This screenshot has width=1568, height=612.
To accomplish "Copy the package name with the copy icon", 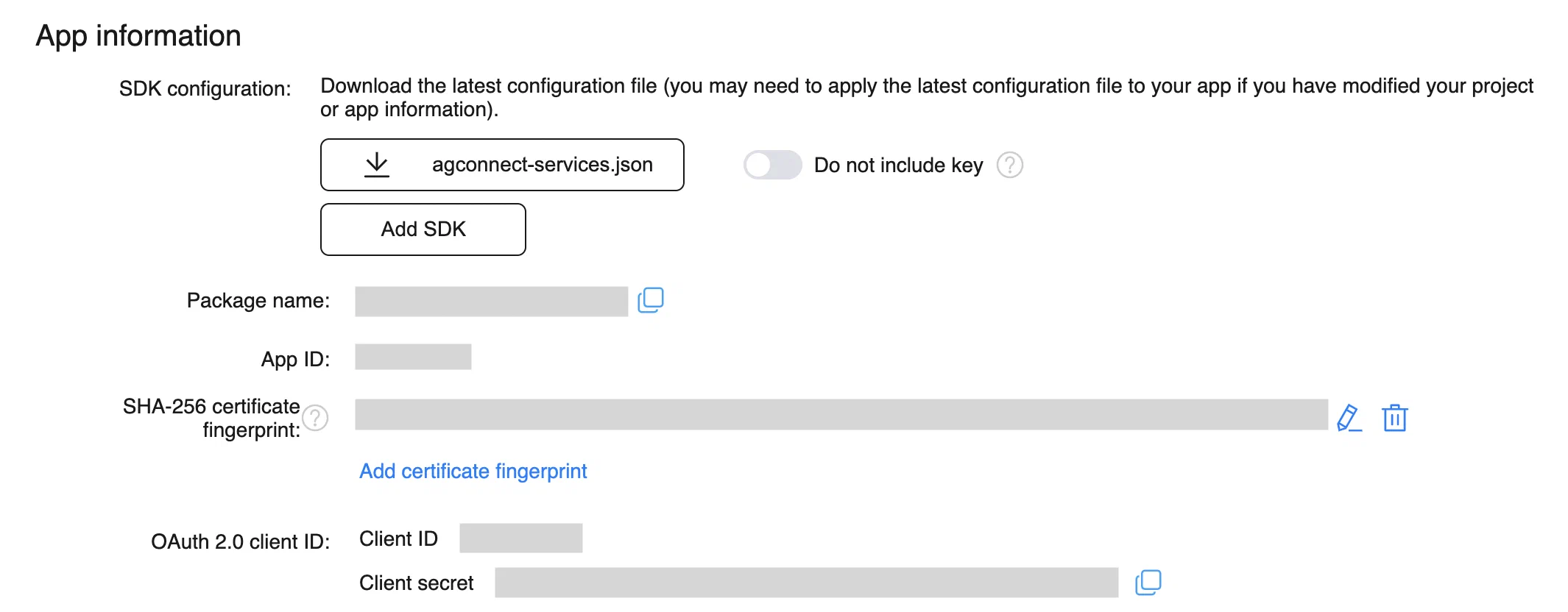I will (x=651, y=300).
